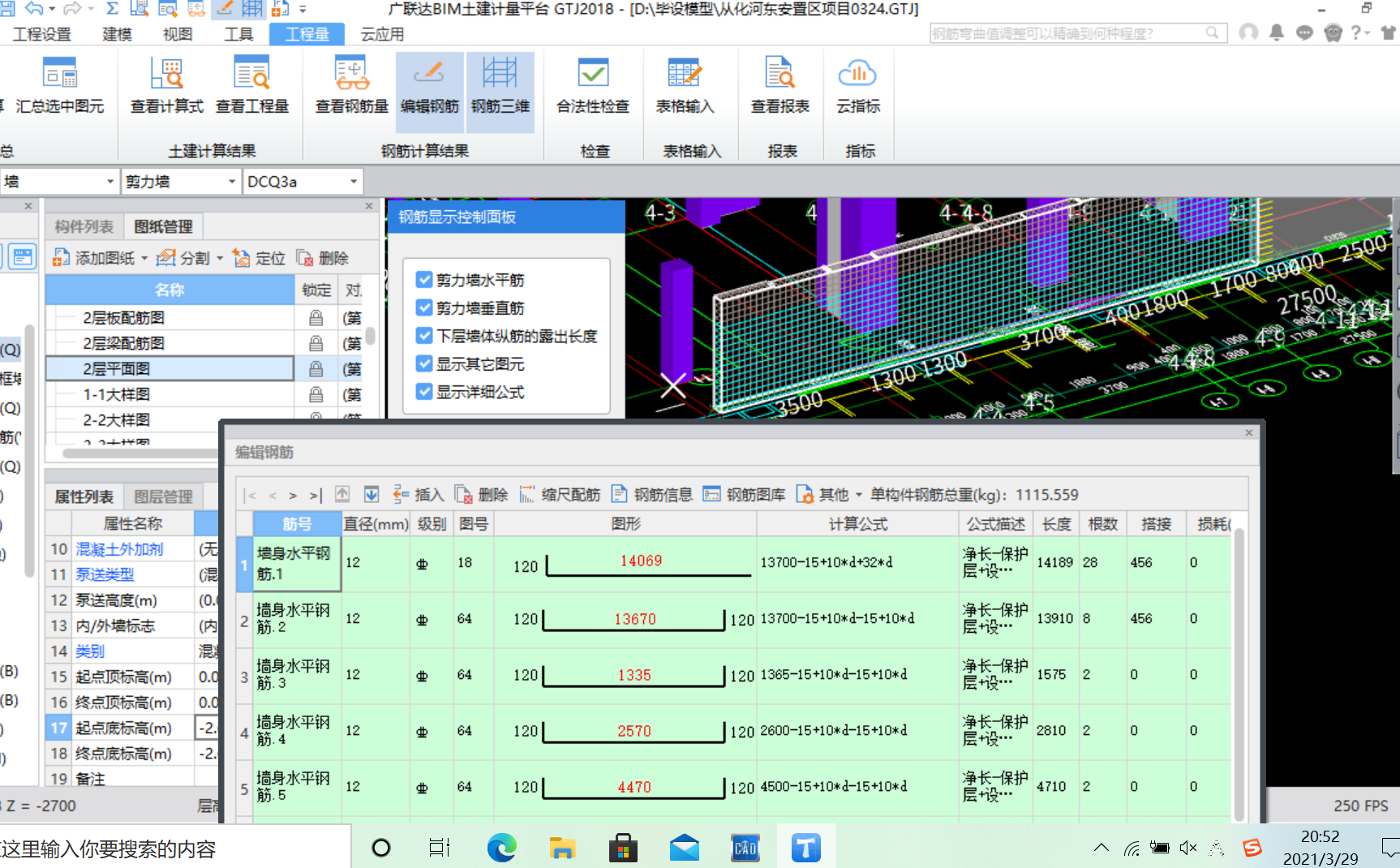Expand 分割 dropdown arrow
The image size is (1400, 868).
coord(220,258)
